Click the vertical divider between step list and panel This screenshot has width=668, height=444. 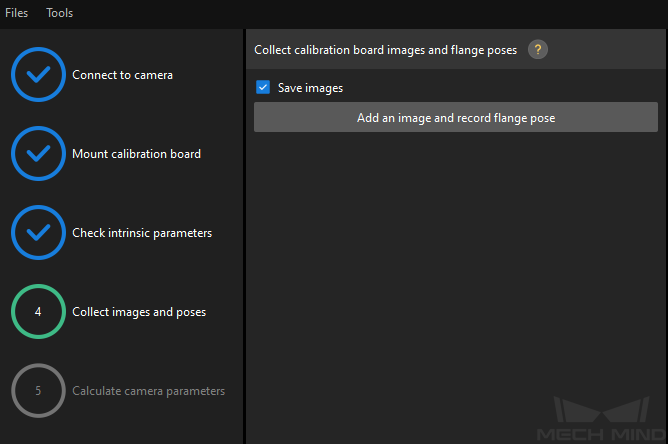(x=245, y=236)
